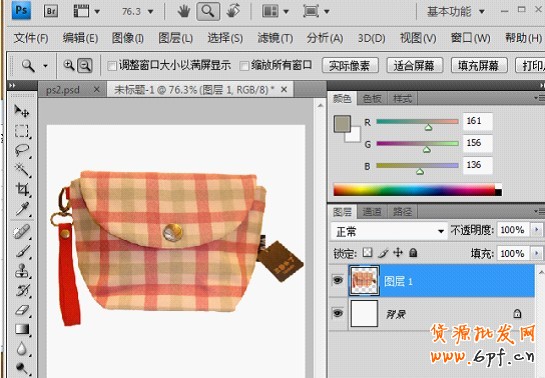Open the 图像(I) menu
The width and height of the screenshot is (545, 378).
(128, 38)
